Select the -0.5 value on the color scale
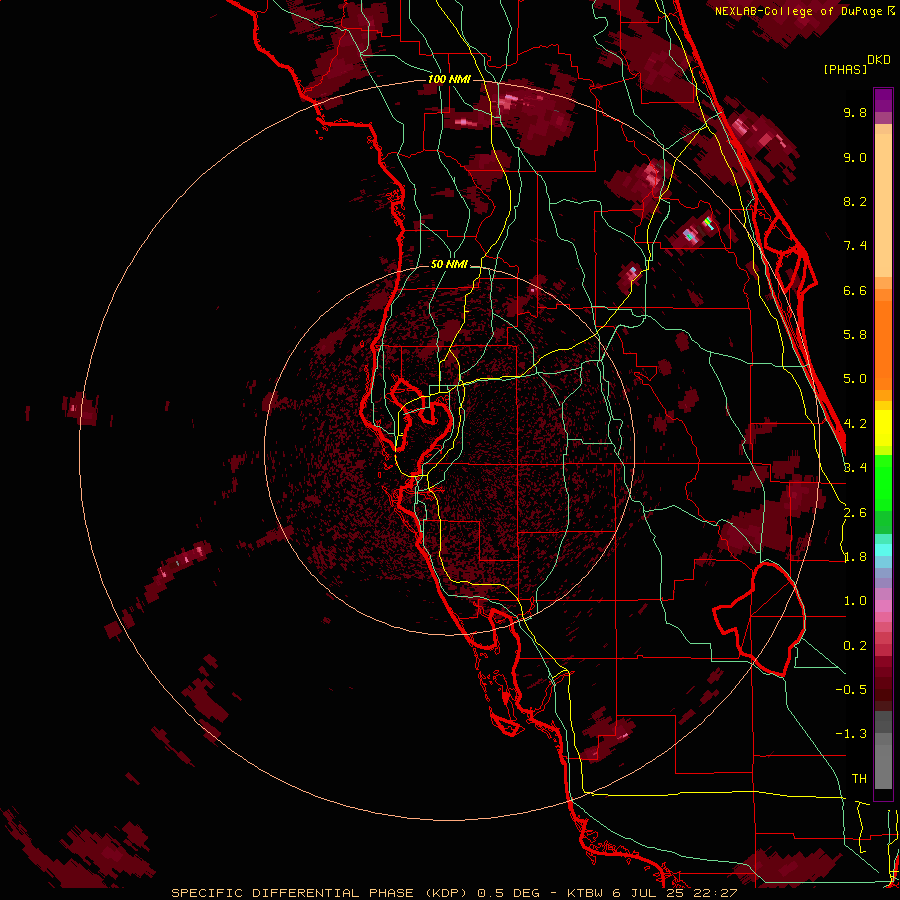This screenshot has height=900, width=900. 851,690
